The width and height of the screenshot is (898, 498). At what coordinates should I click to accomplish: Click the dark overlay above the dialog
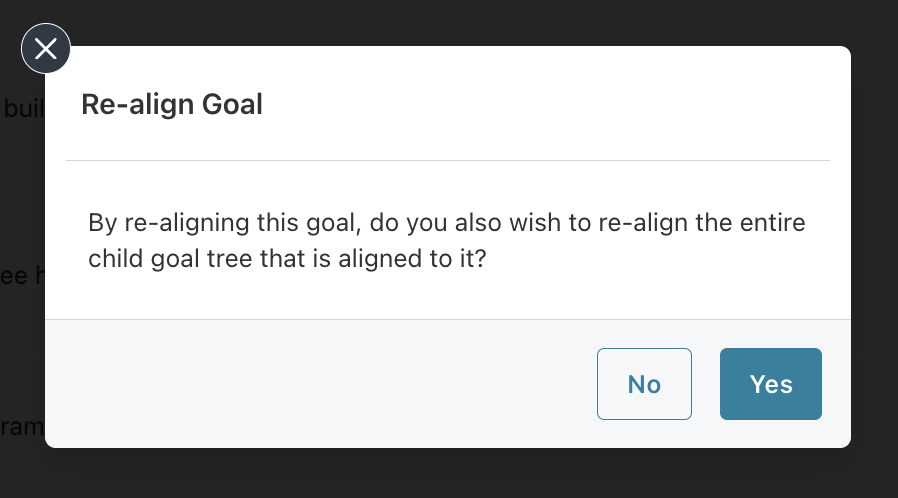click(x=450, y=22)
